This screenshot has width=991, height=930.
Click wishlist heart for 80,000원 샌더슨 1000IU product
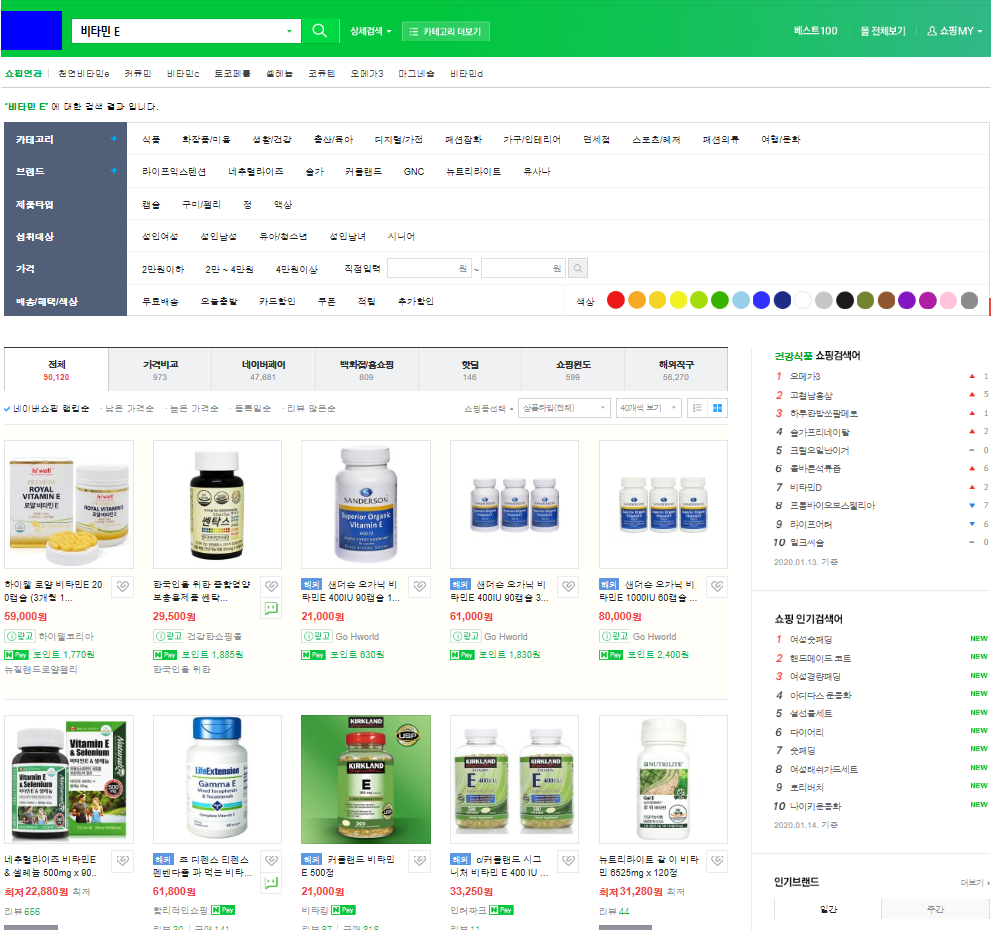click(x=717, y=587)
